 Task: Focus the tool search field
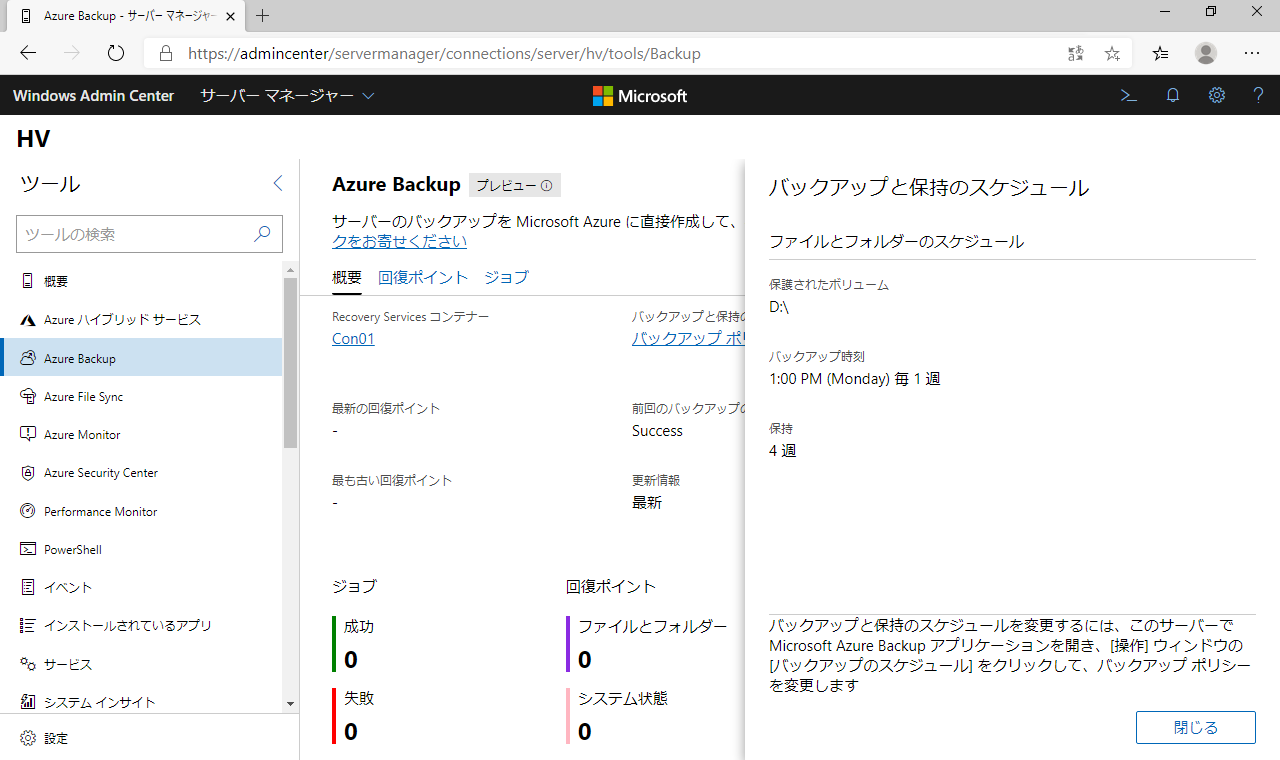[x=149, y=234]
